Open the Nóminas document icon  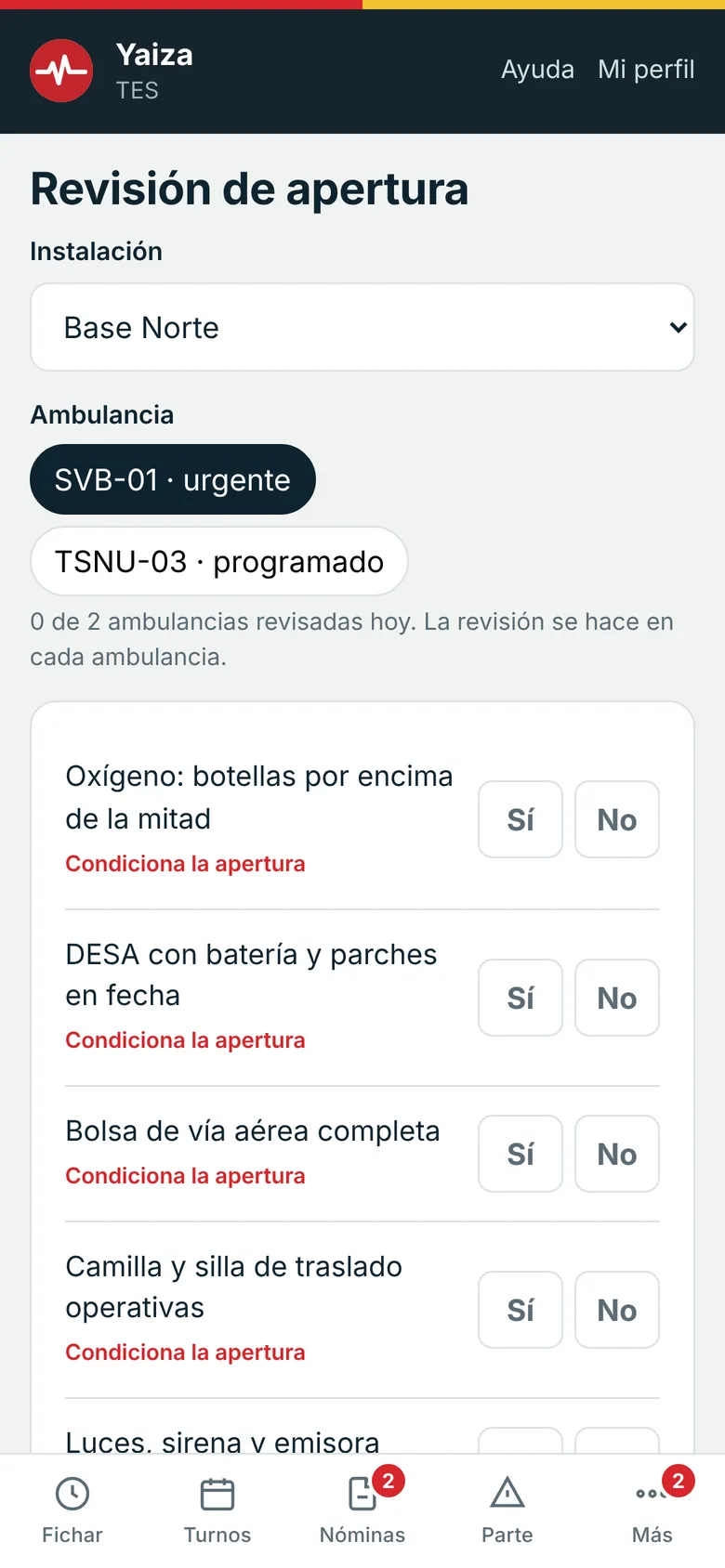[362, 1494]
